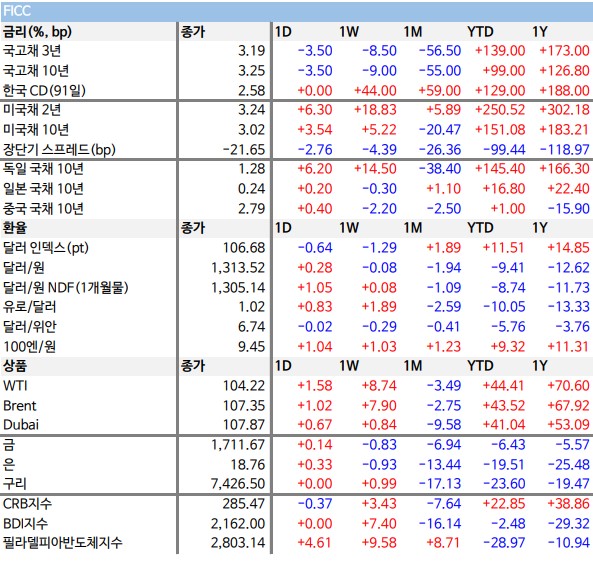Select the 국고채 3년 row label
The image size is (593, 564).
pyautogui.click(x=32, y=51)
